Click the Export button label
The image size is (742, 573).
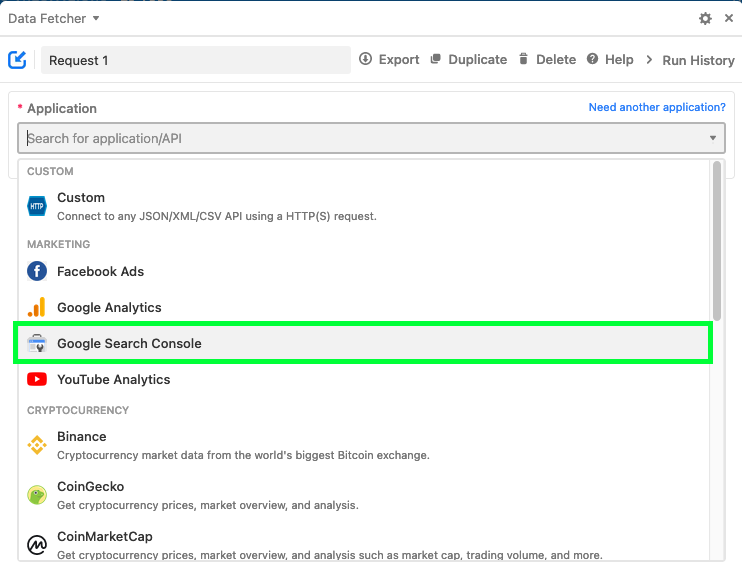point(399,59)
